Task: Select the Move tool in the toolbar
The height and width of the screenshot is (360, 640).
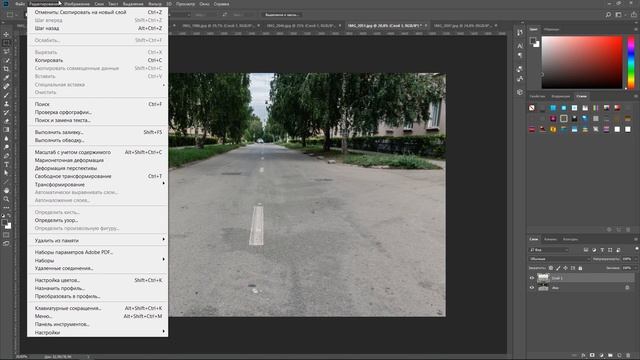Action: point(6,34)
